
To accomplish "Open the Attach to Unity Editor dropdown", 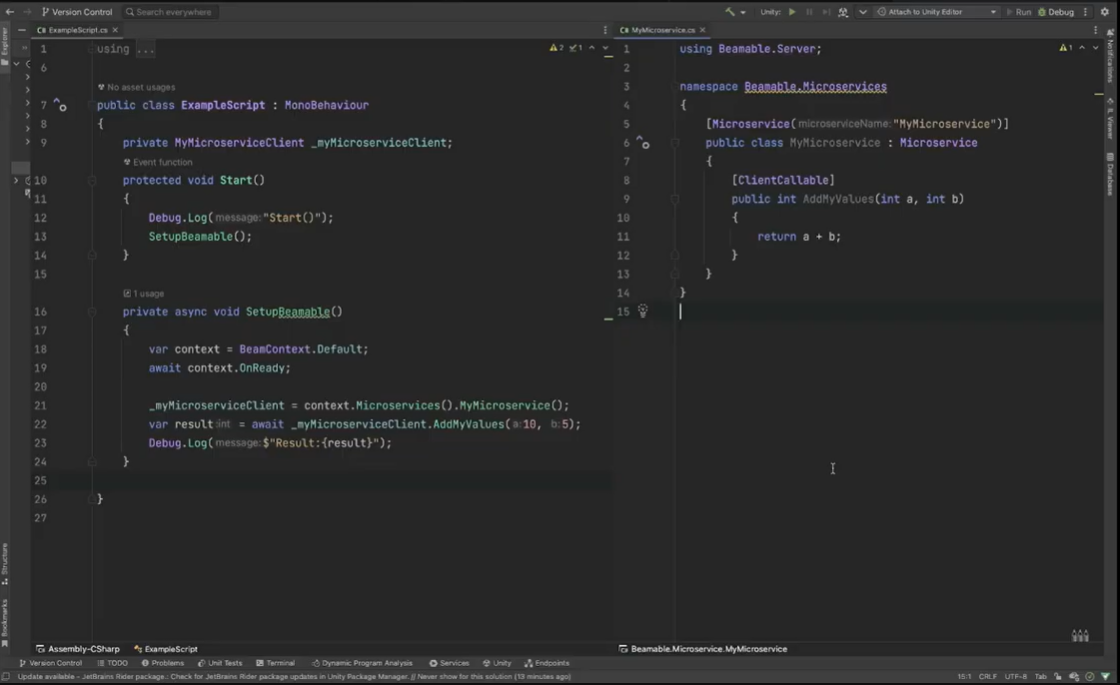I will [x=937, y=12].
